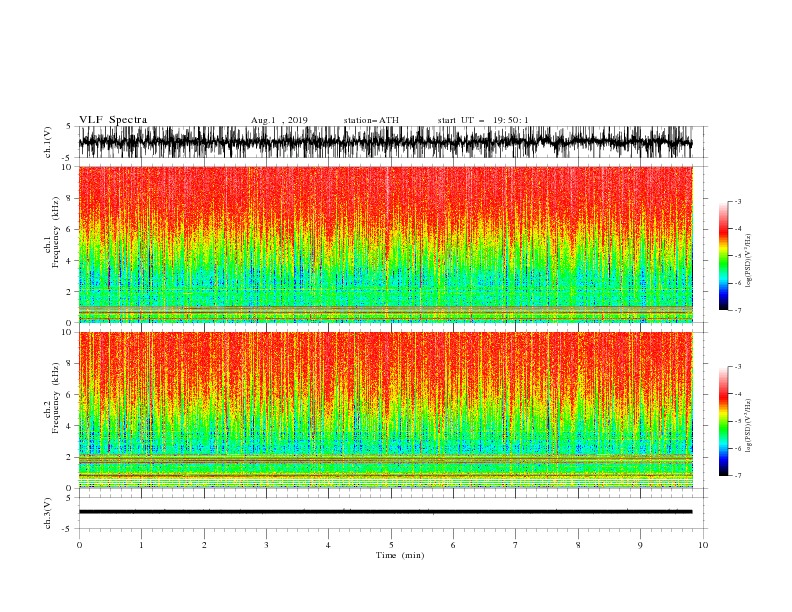Click time axis tick label "3"
792x612 pixels.
pyautogui.click(x=266, y=545)
